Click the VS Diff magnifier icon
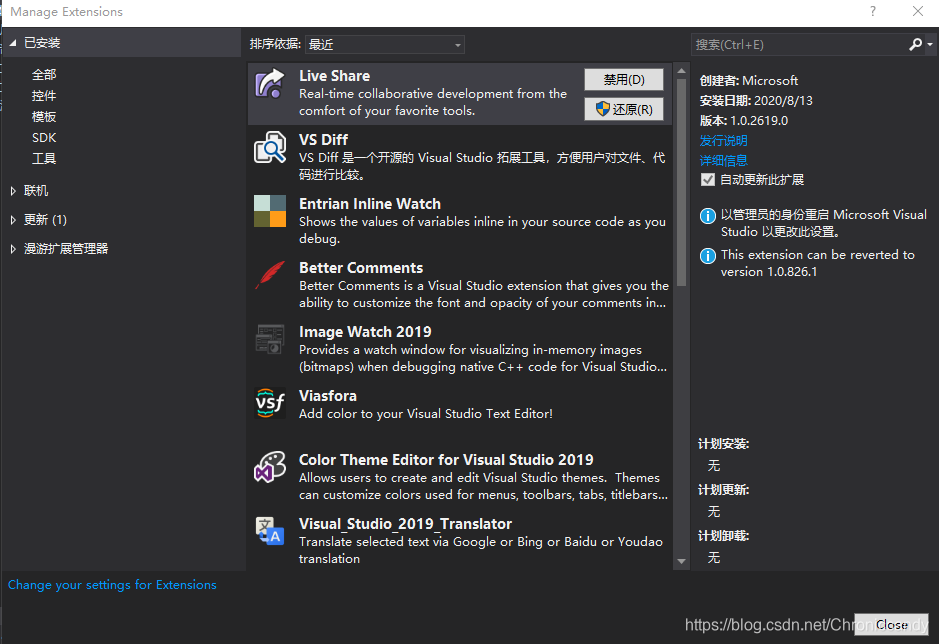 tap(269, 147)
